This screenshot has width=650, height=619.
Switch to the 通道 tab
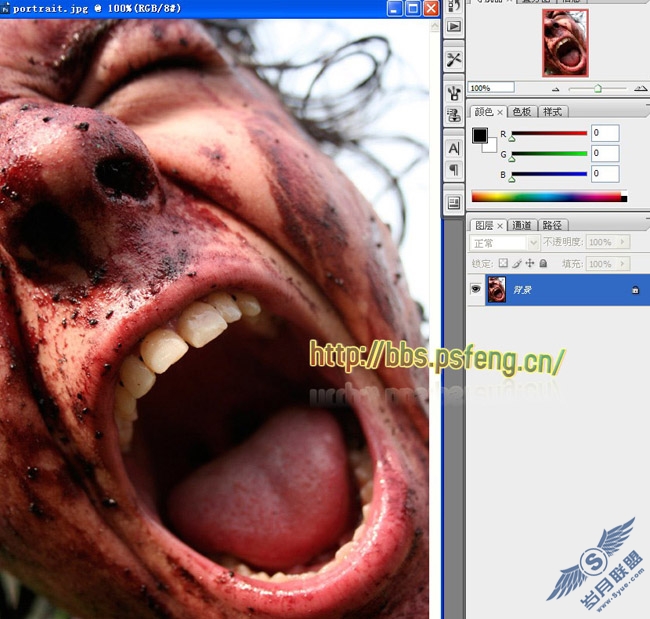tap(521, 225)
